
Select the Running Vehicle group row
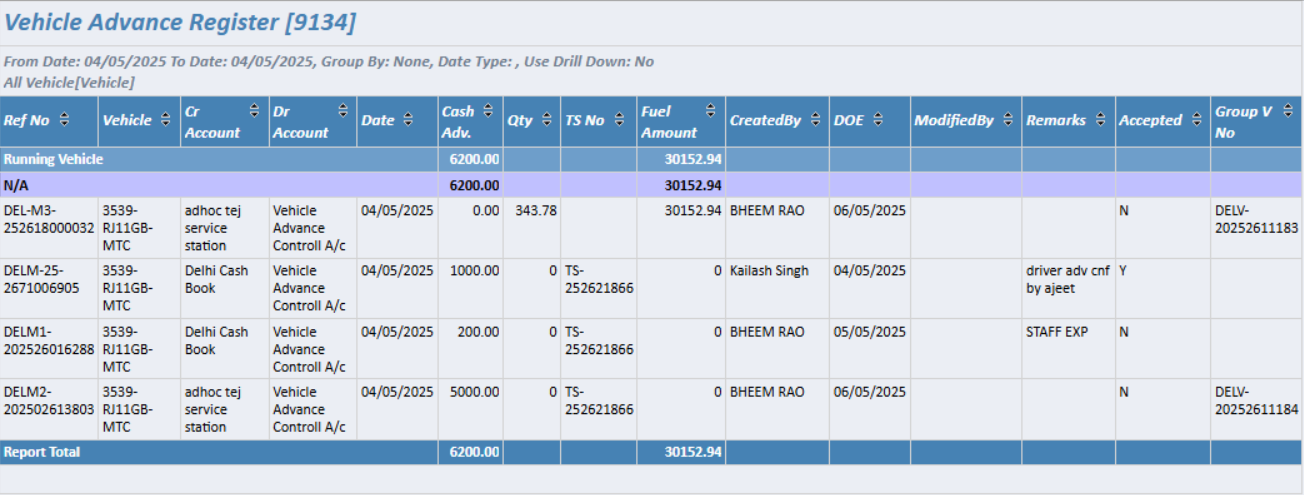54,159
